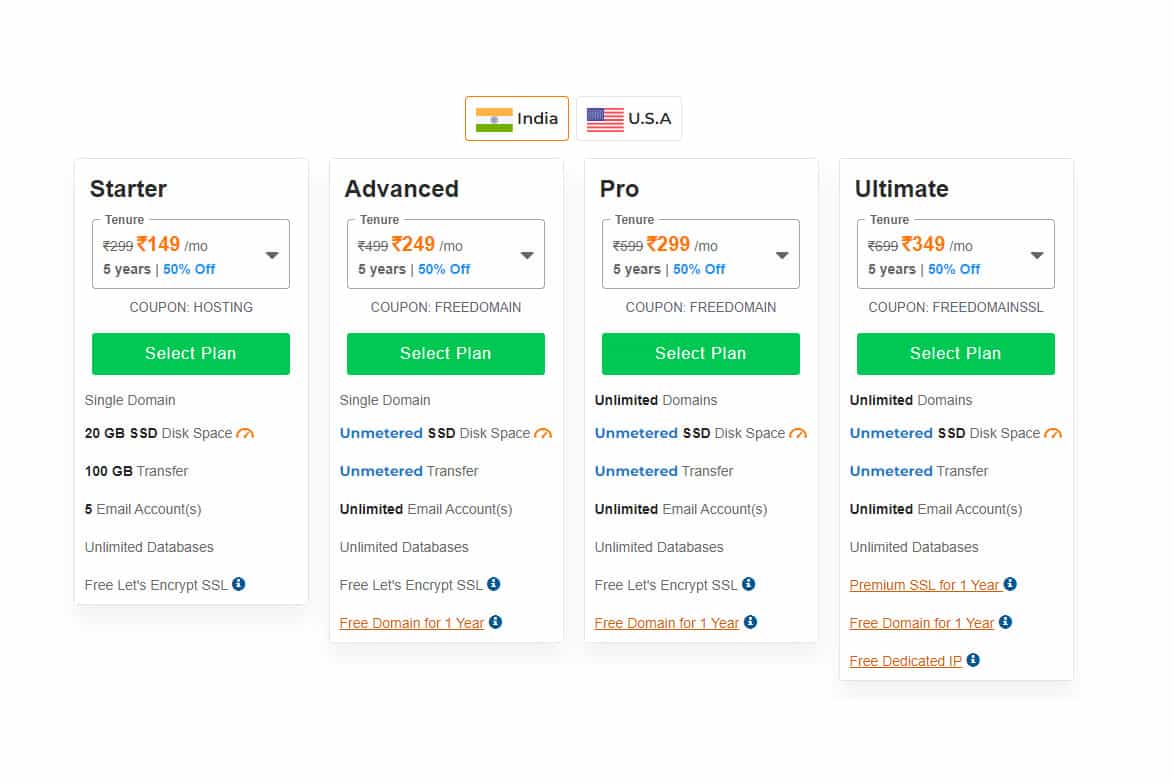
Task: Click the info icon next to Premium SSL for 1 Year
Action: [1010, 584]
